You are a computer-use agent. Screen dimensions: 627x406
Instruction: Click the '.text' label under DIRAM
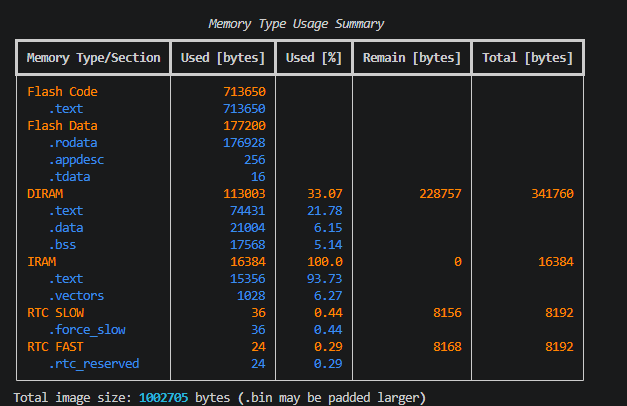(x=66, y=211)
